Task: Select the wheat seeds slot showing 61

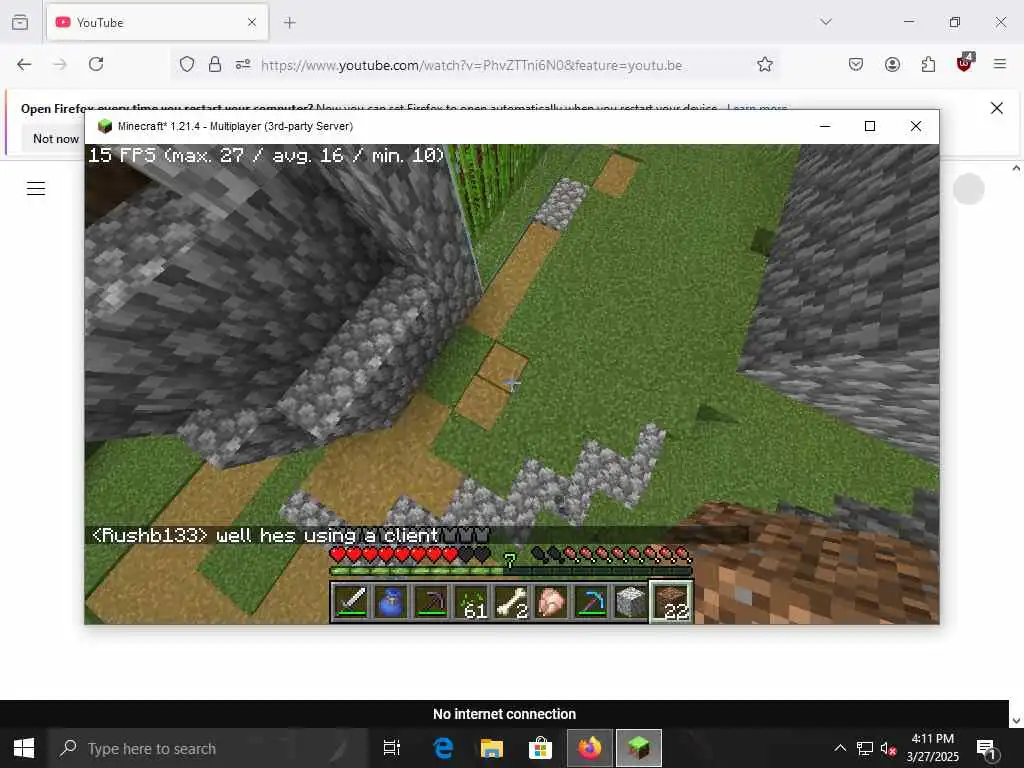Action: [472, 601]
